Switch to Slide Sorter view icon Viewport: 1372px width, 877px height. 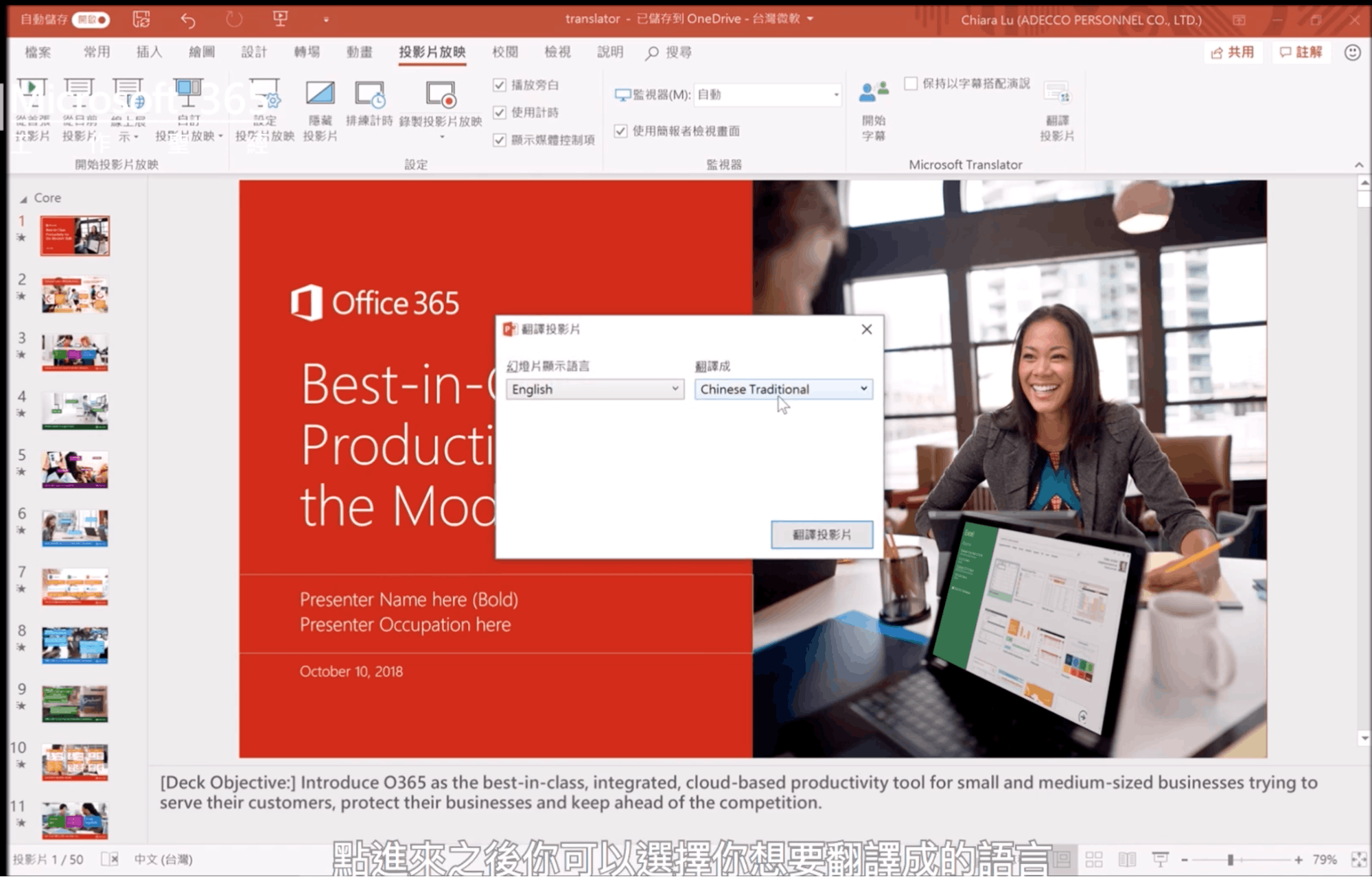1094,859
